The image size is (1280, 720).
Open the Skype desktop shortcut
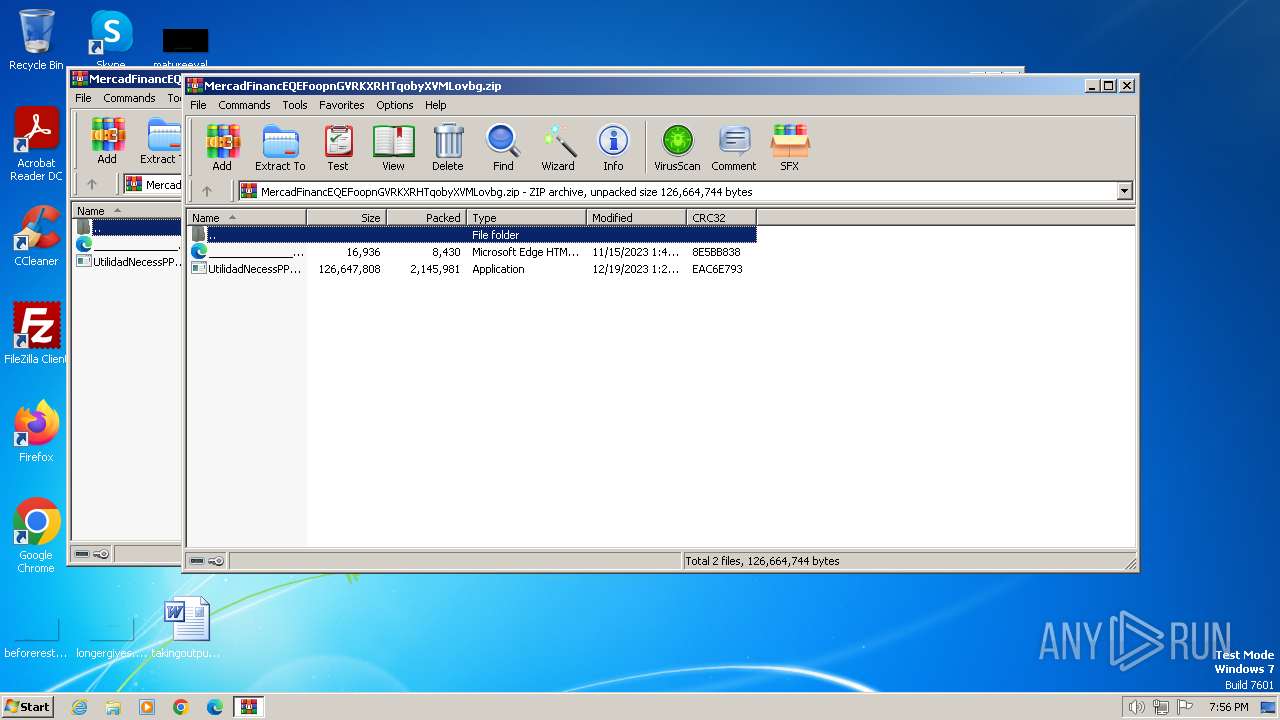coord(111,40)
